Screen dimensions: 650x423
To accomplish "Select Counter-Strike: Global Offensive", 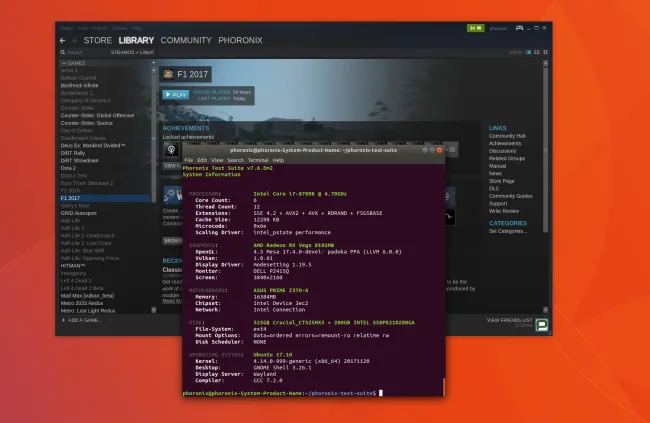I will [97, 116].
